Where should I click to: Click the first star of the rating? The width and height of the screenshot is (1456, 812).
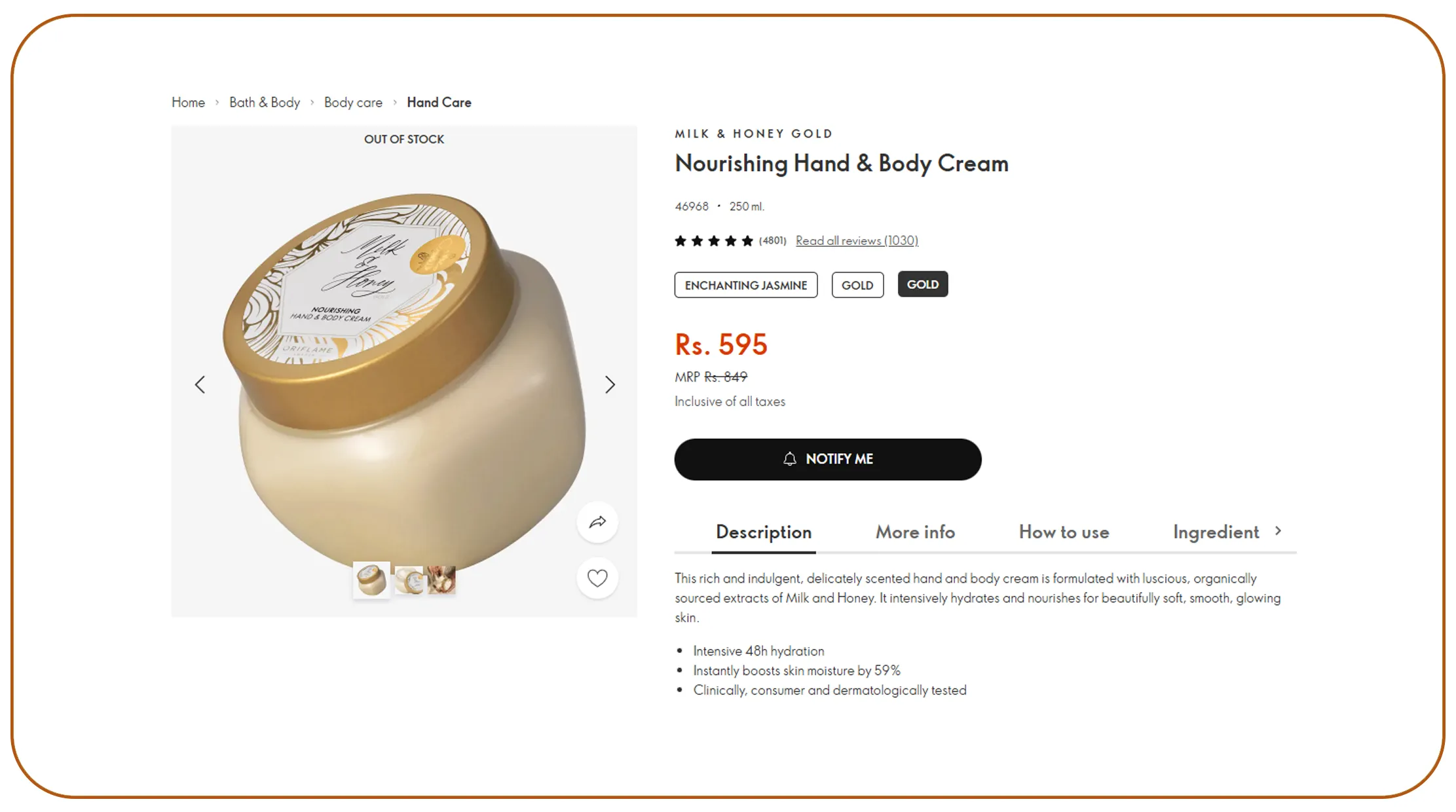(x=680, y=240)
